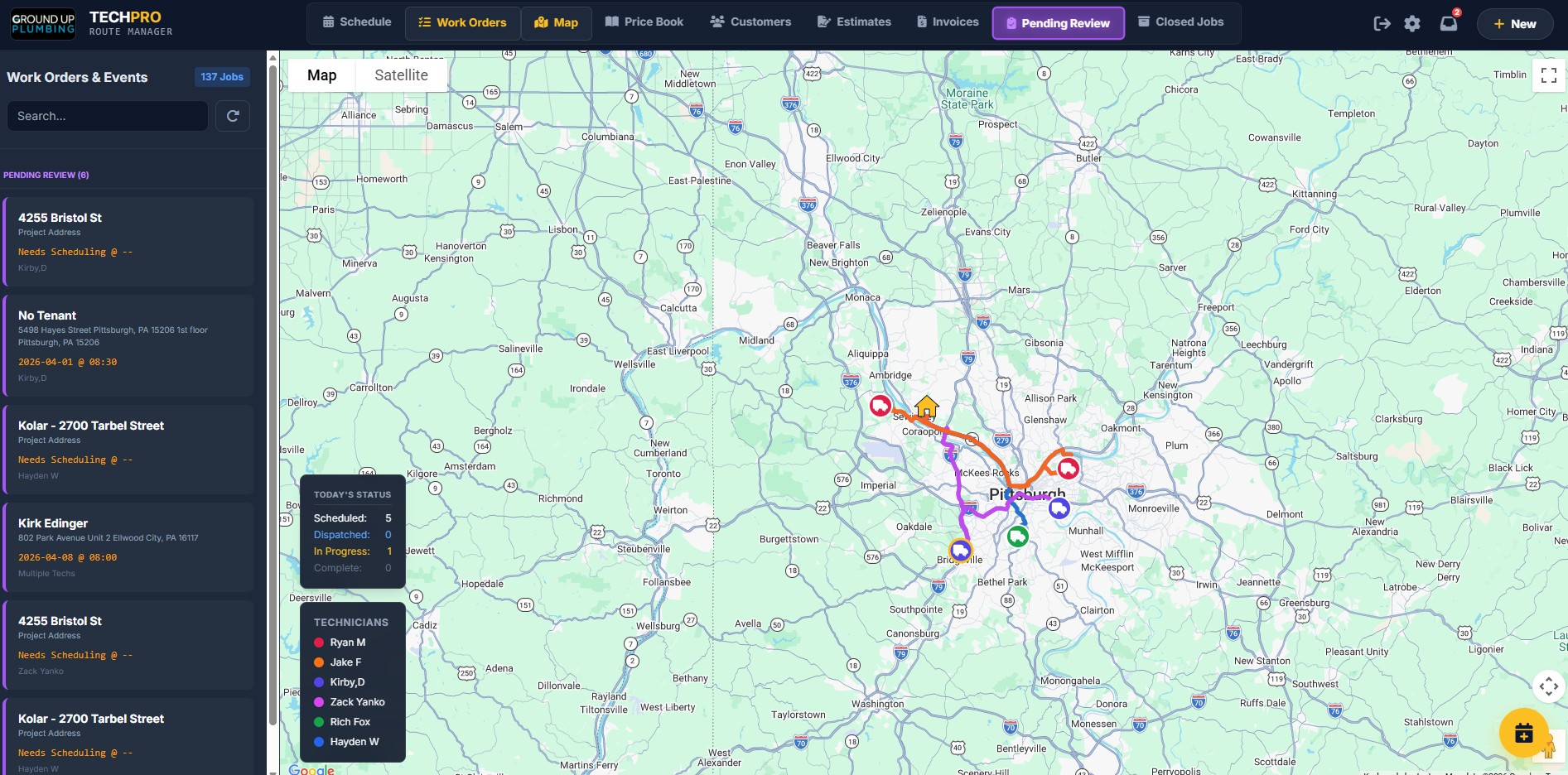Screen dimensions: 1568x775
Task: Click the truck marker near Bridgeville
Action: click(960, 551)
